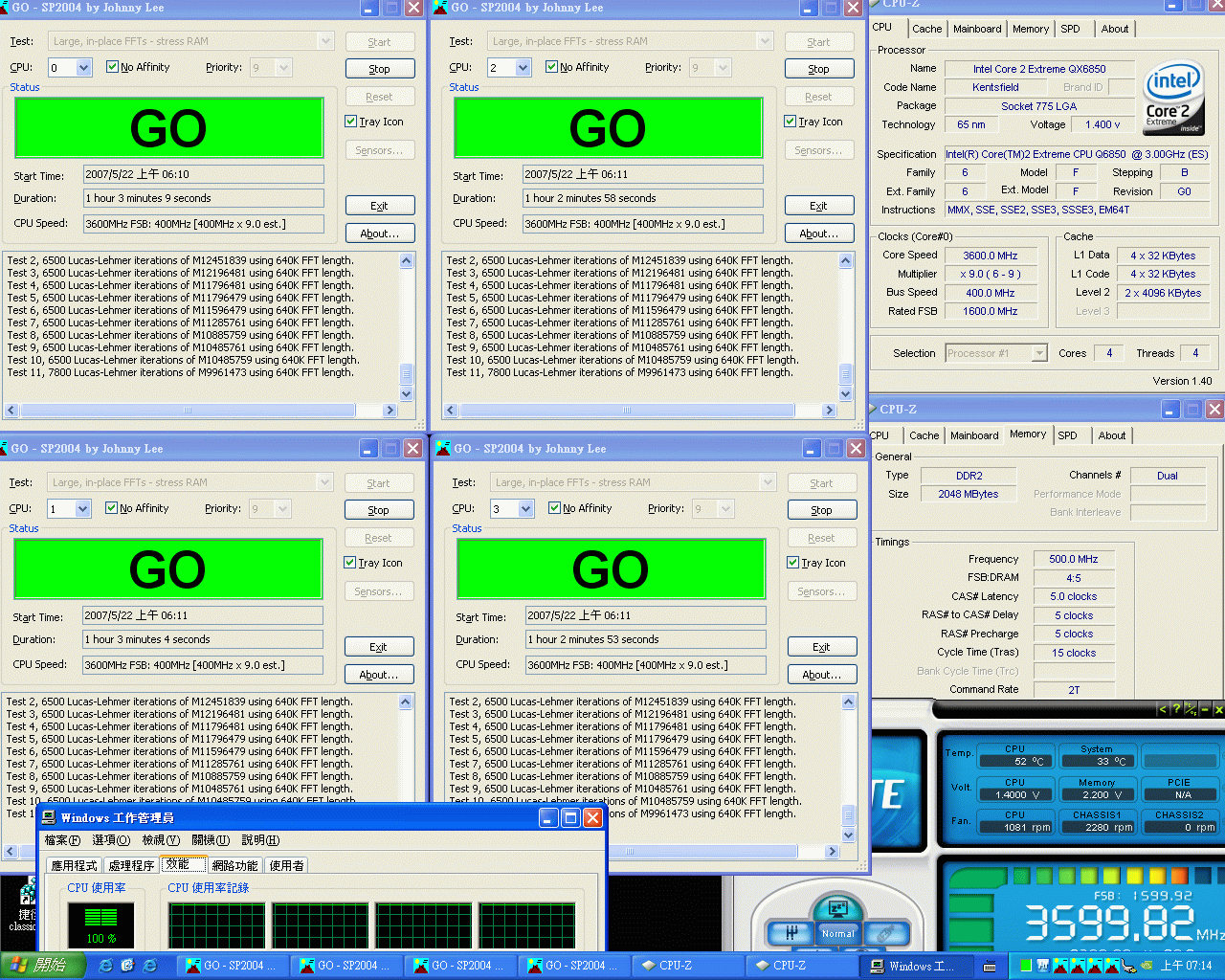This screenshot has height=980, width=1225.
Task: Click the first SP2004 volcano tray icon
Action: click(1060, 966)
